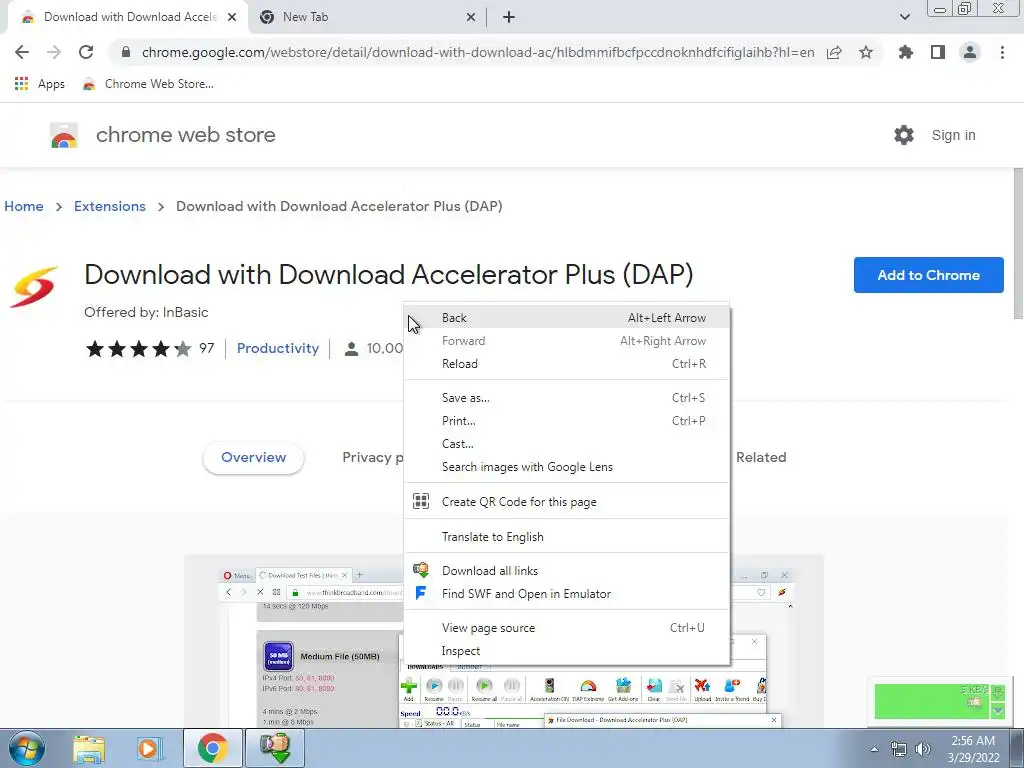Choose Save as... in the context menu
Screen dimensions: 1024x768
(566, 398)
